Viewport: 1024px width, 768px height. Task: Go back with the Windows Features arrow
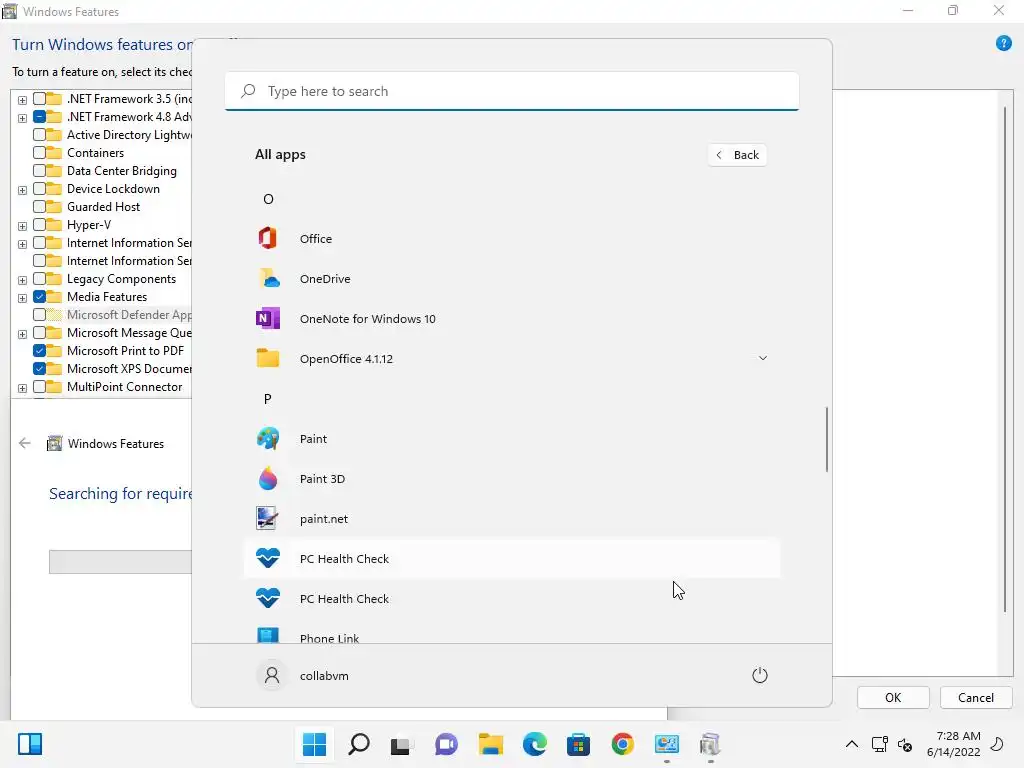pos(25,443)
